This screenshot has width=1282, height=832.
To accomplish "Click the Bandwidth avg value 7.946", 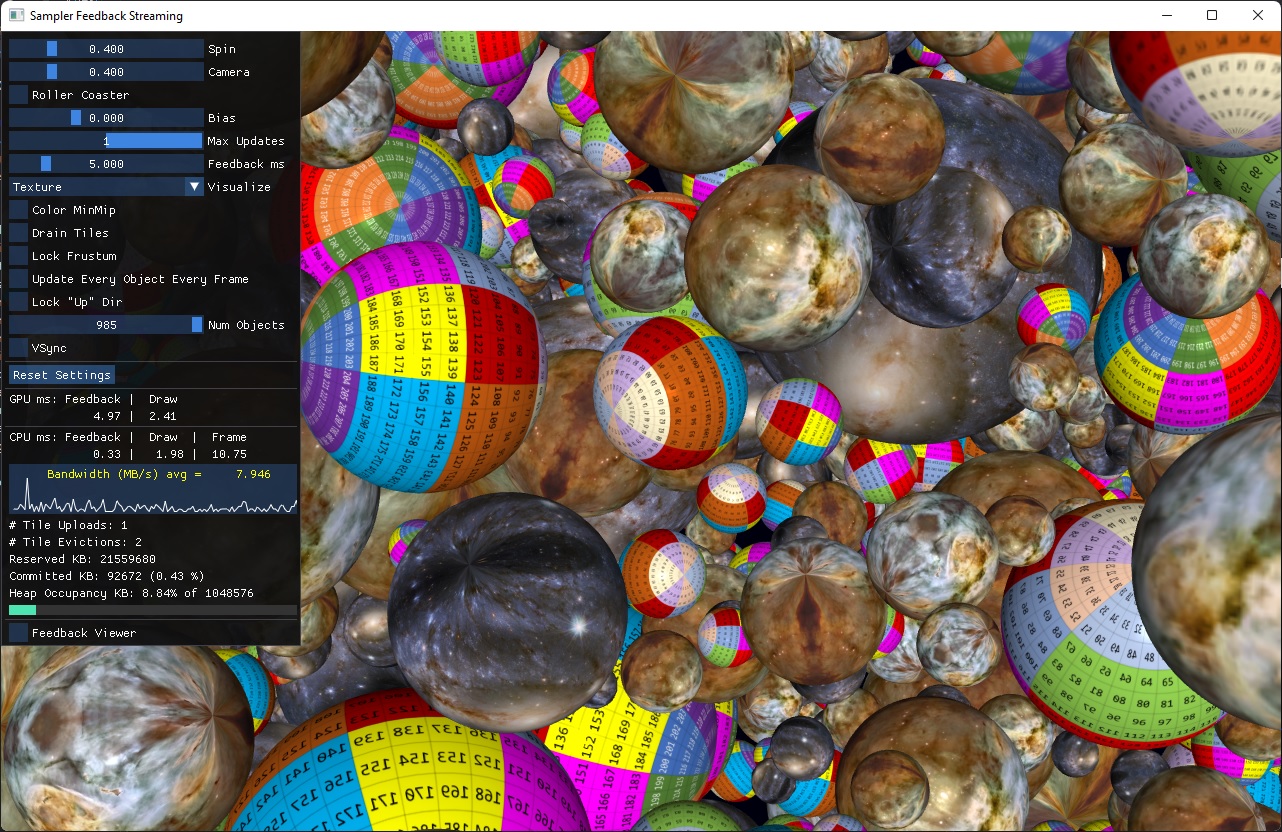I will pos(253,474).
